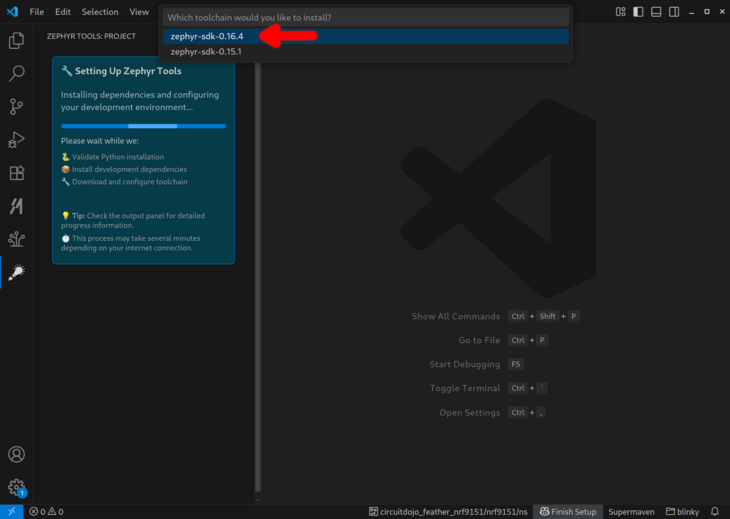Click Toggle Terminal shortcut hint
This screenshot has width=730, height=519.
pos(488,388)
